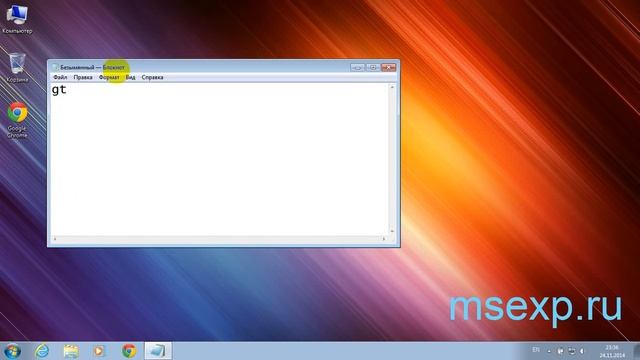Select the Google Chrome desktop shortcut
This screenshot has width=640, height=360.
[17, 120]
